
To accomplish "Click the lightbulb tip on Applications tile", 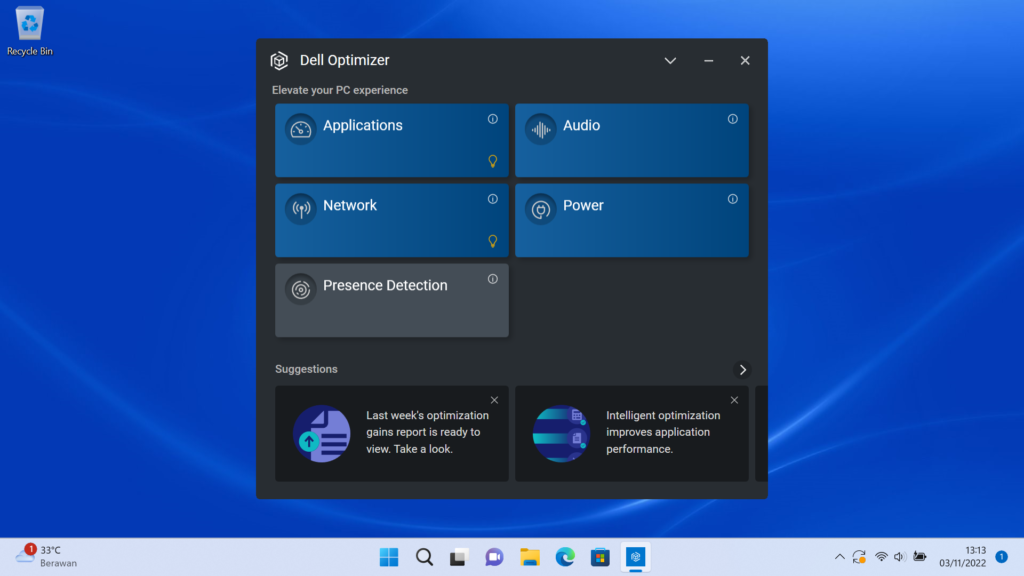I will pyautogui.click(x=493, y=161).
